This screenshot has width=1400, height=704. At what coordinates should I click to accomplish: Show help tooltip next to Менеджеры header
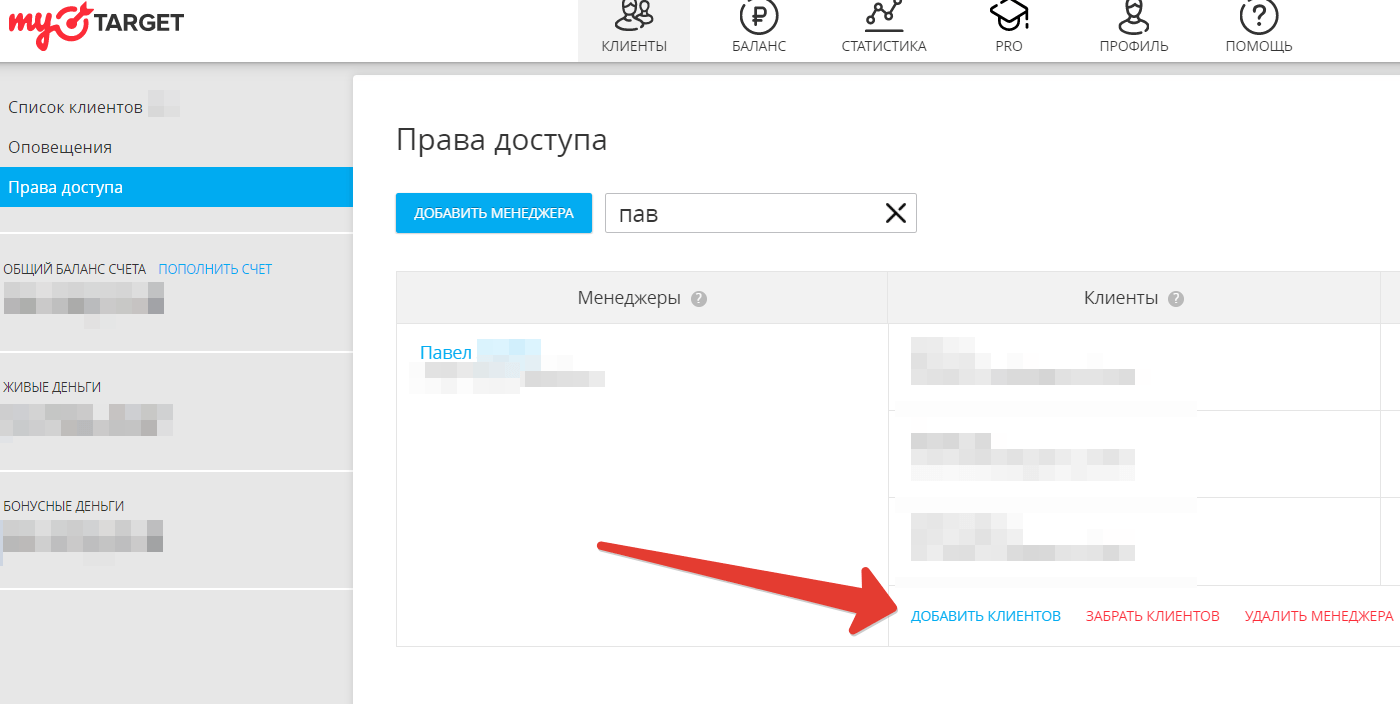(x=699, y=299)
